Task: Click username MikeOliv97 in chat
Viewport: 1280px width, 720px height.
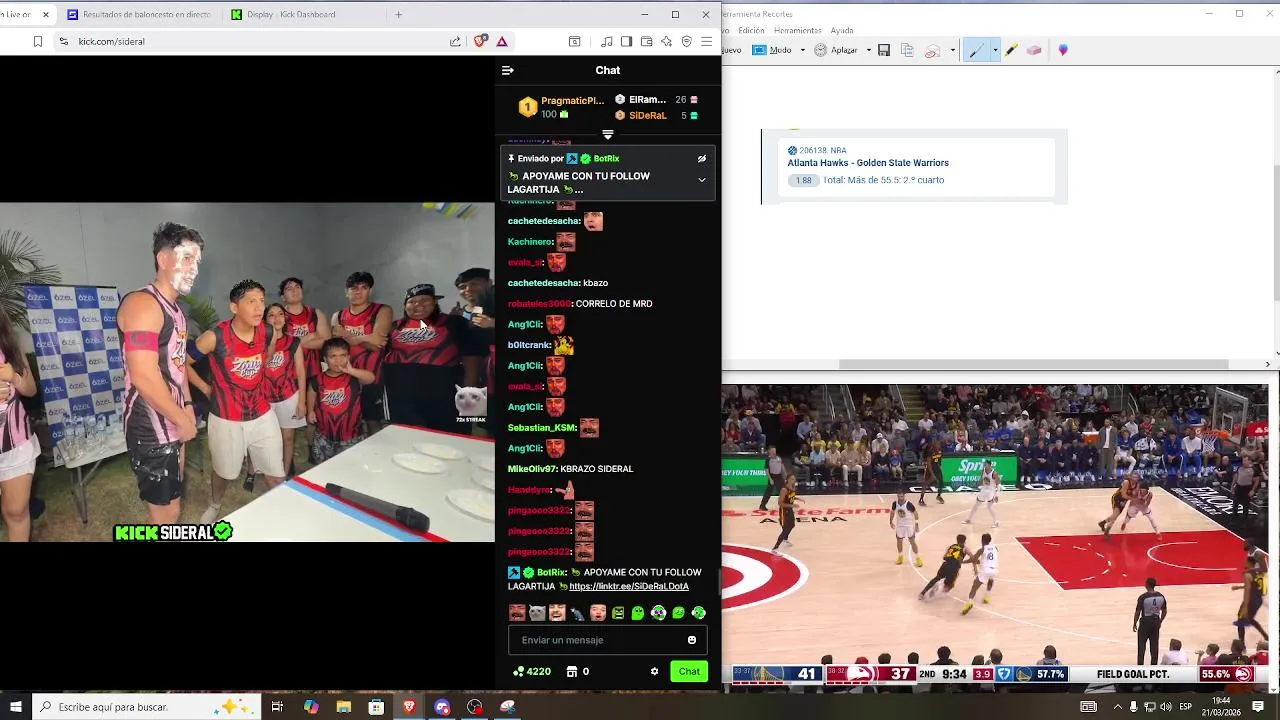Action: coord(532,469)
